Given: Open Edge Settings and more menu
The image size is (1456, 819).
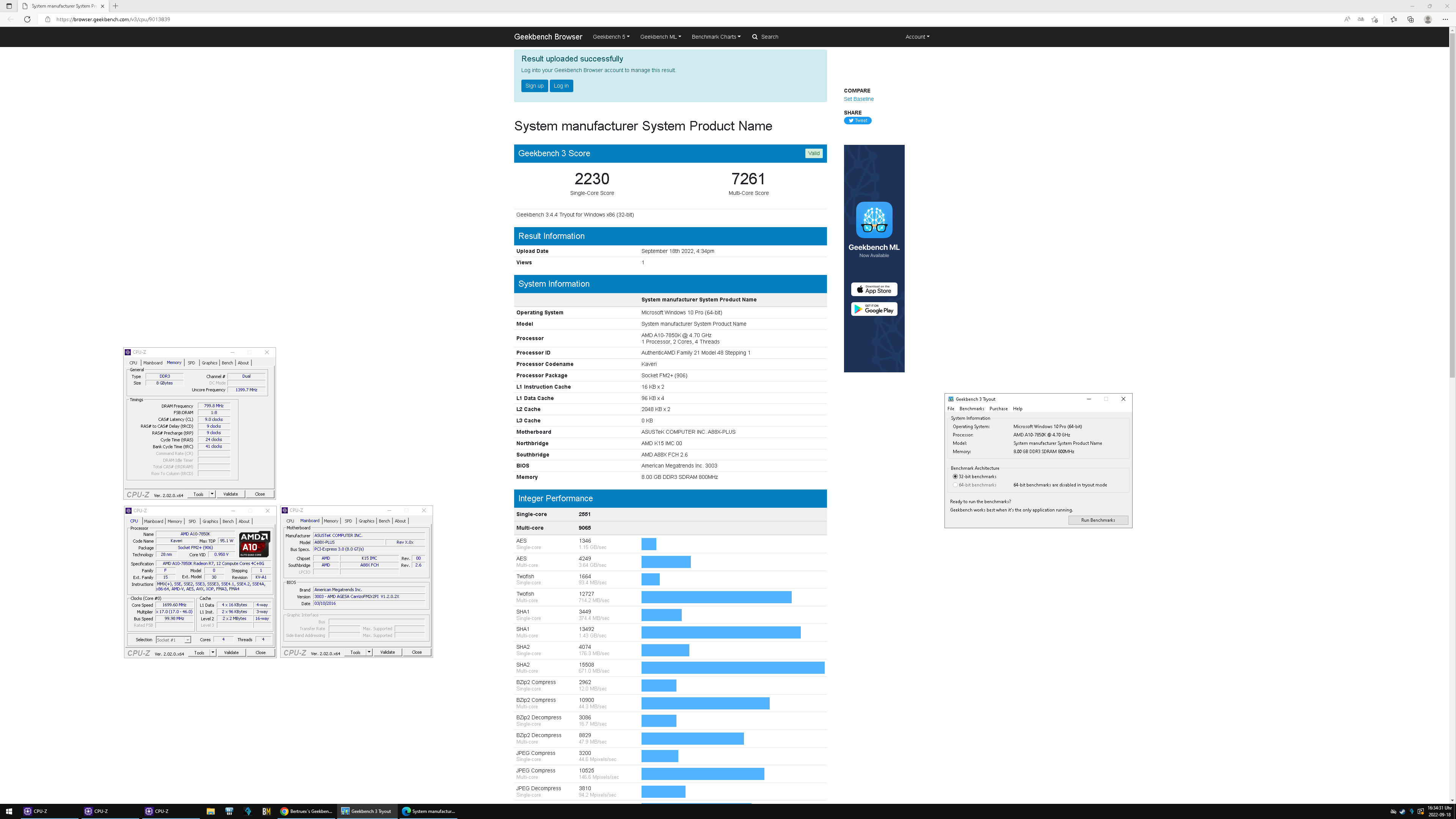Looking at the screenshot, I should [x=1445, y=19].
